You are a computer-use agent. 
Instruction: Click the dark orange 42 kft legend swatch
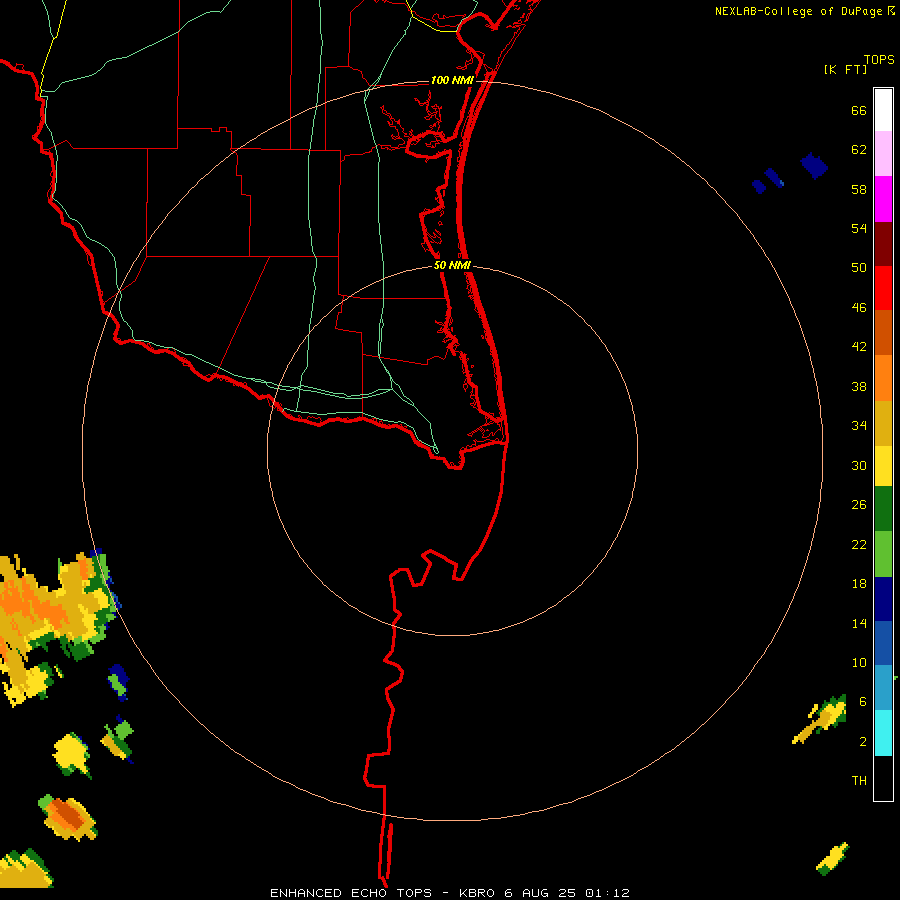(x=883, y=332)
